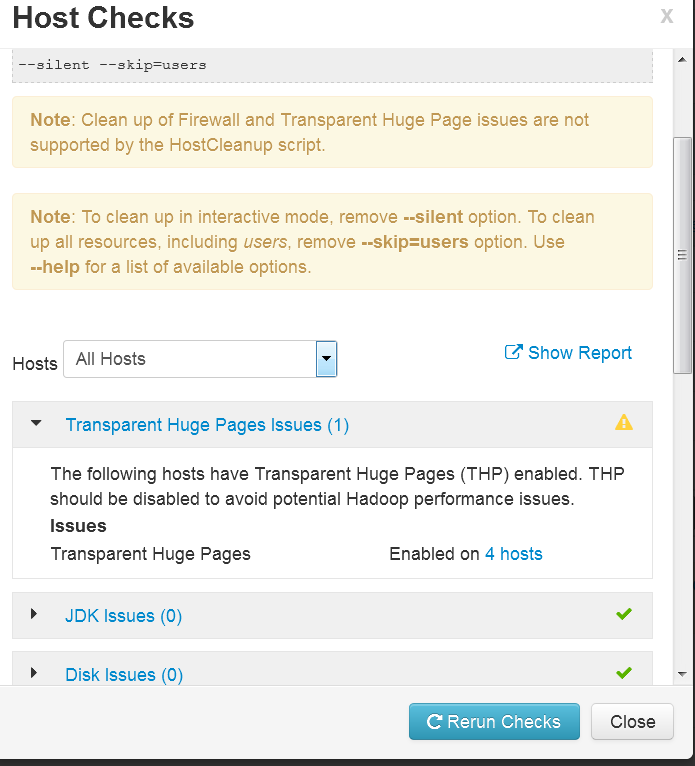Image resolution: width=695 pixels, height=766 pixels.
Task: Click the 'Host Checks' dialog title
Action: pos(103,18)
